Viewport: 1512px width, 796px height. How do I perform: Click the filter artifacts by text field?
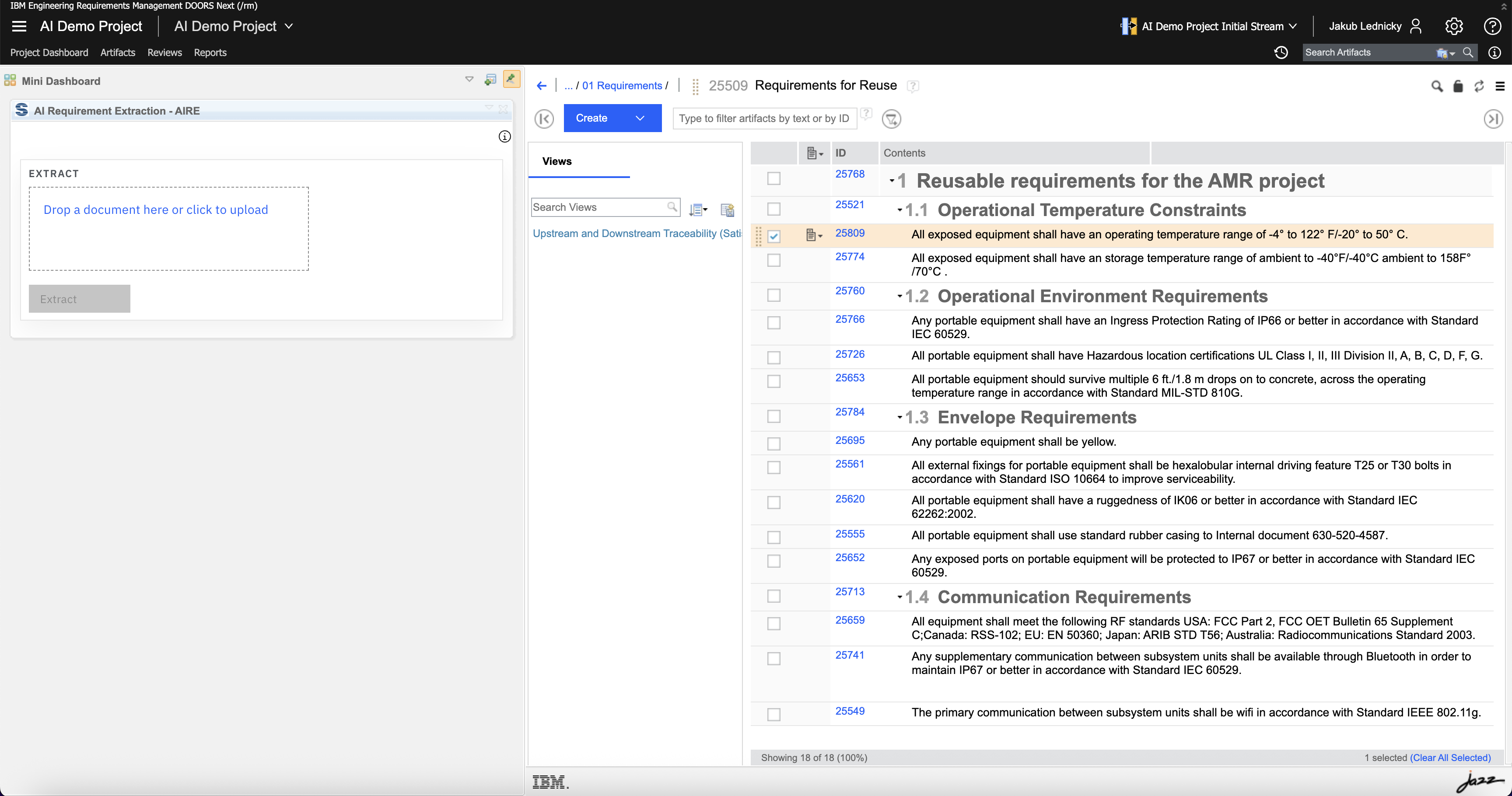click(x=764, y=119)
